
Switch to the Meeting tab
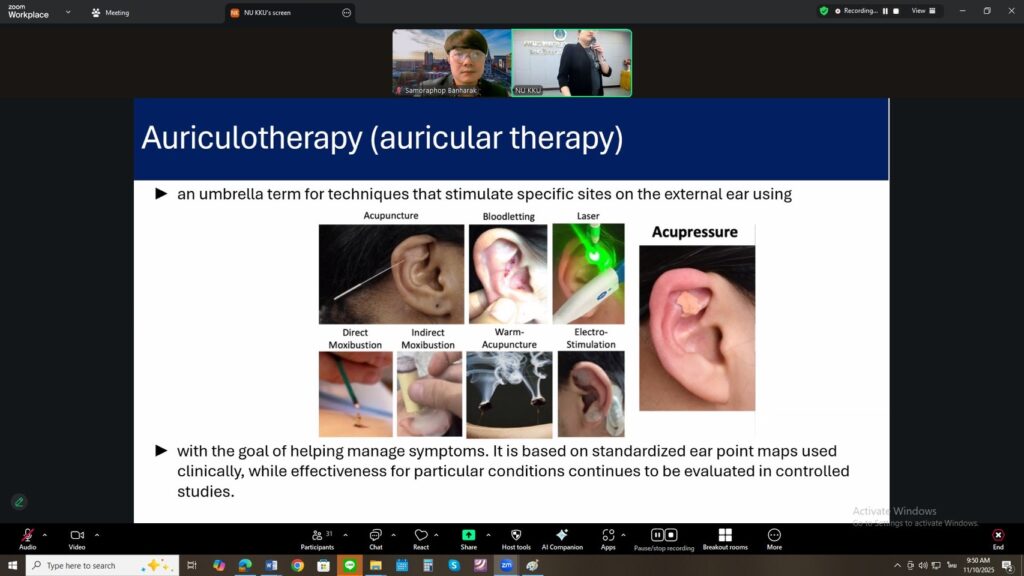[110, 13]
